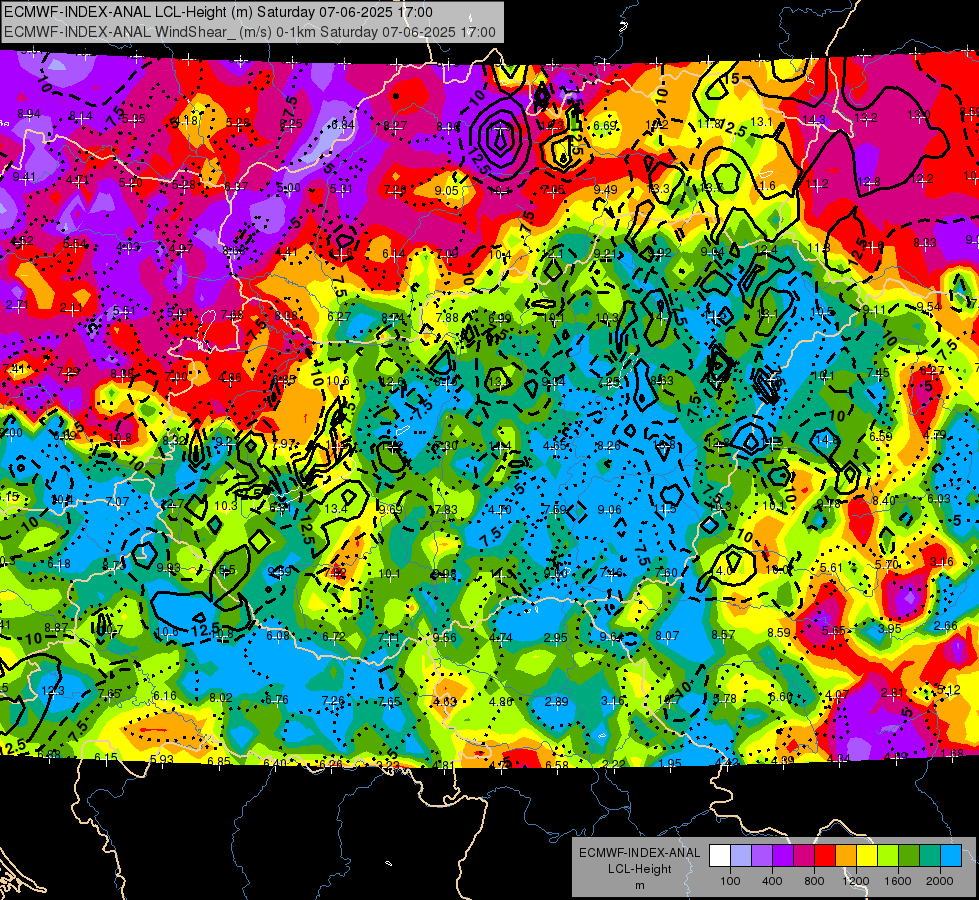Viewport: 979px width, 900px height.
Task: Click the grid value '5.65'
Action: 834,631
